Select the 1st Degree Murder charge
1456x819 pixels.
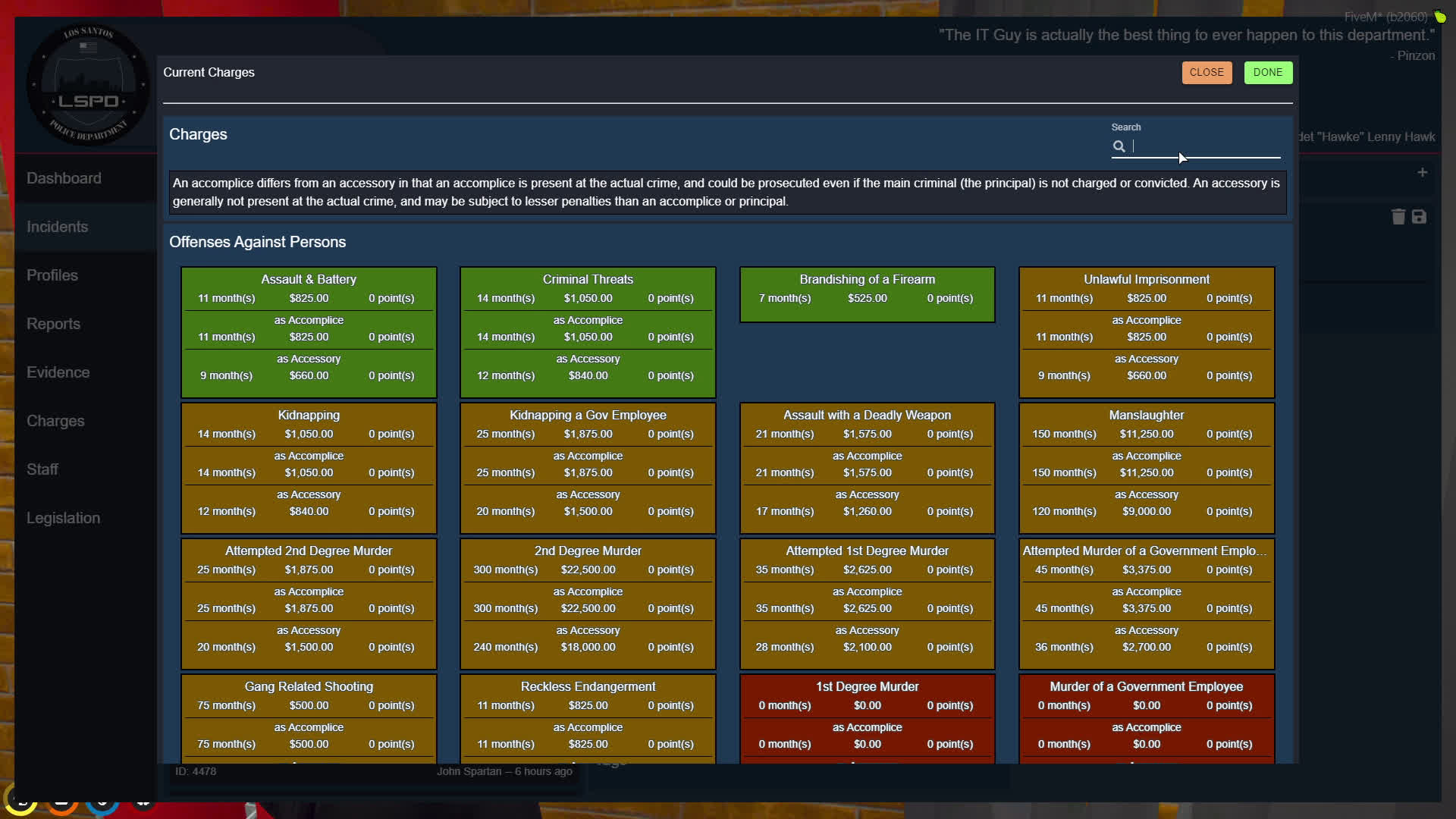[x=867, y=696]
